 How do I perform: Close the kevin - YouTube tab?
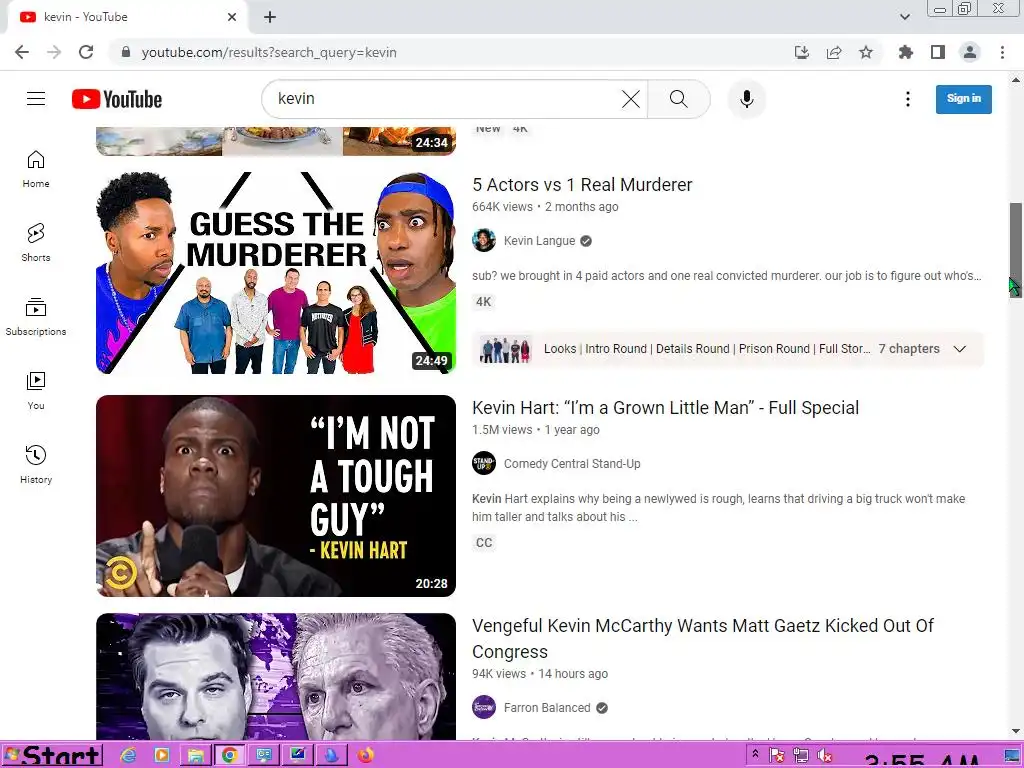[x=232, y=17]
